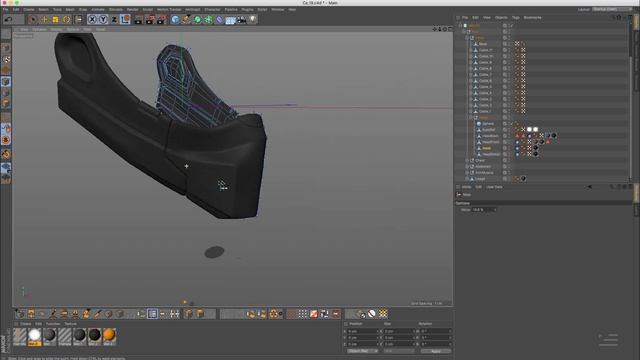Open the Bookmarks menu in Object Manager
Image resolution: width=640 pixels, height=360 pixels.
pos(532,18)
